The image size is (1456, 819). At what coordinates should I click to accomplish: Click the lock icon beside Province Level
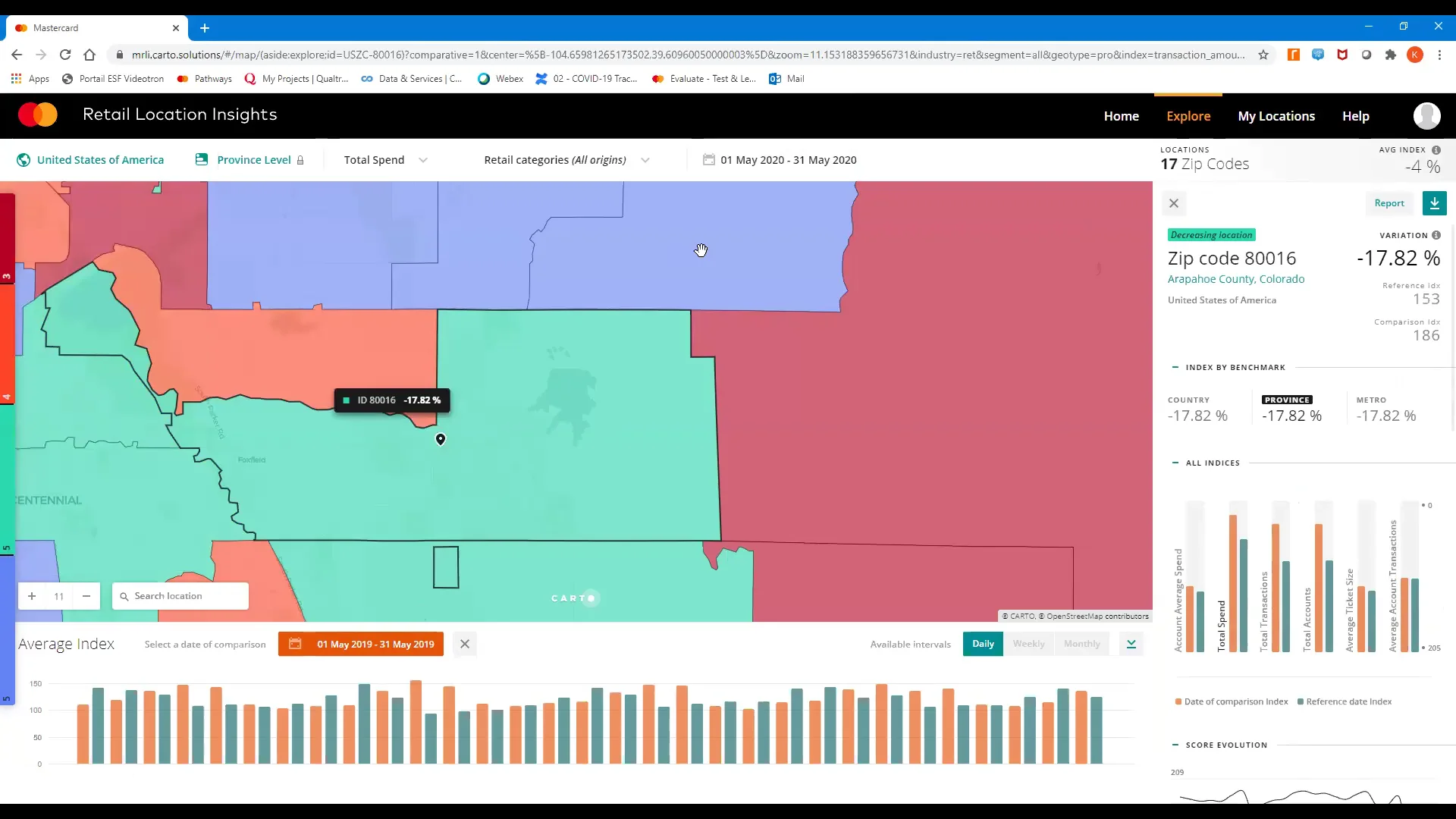tap(300, 160)
